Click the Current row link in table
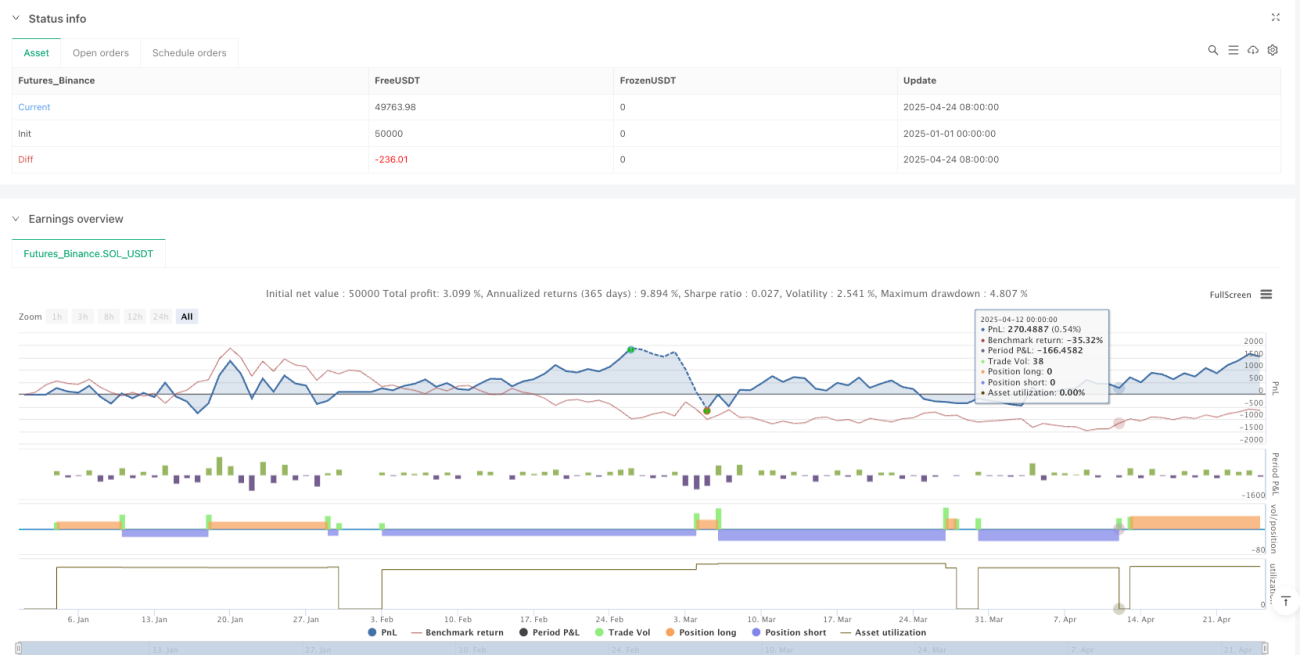Screen dimensions: 1300x655 pos(34,107)
